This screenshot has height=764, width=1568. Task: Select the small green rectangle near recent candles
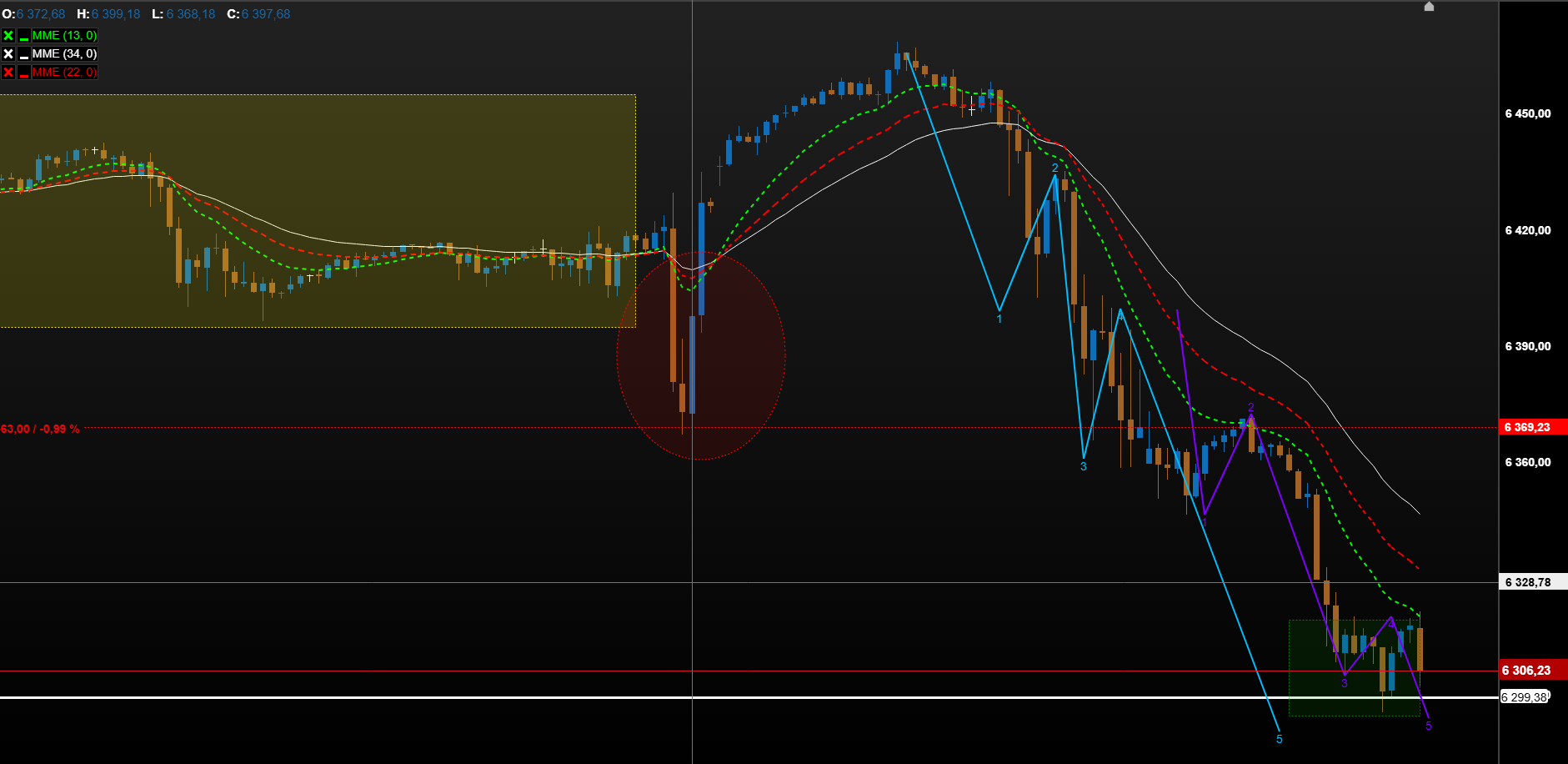click(x=1355, y=668)
